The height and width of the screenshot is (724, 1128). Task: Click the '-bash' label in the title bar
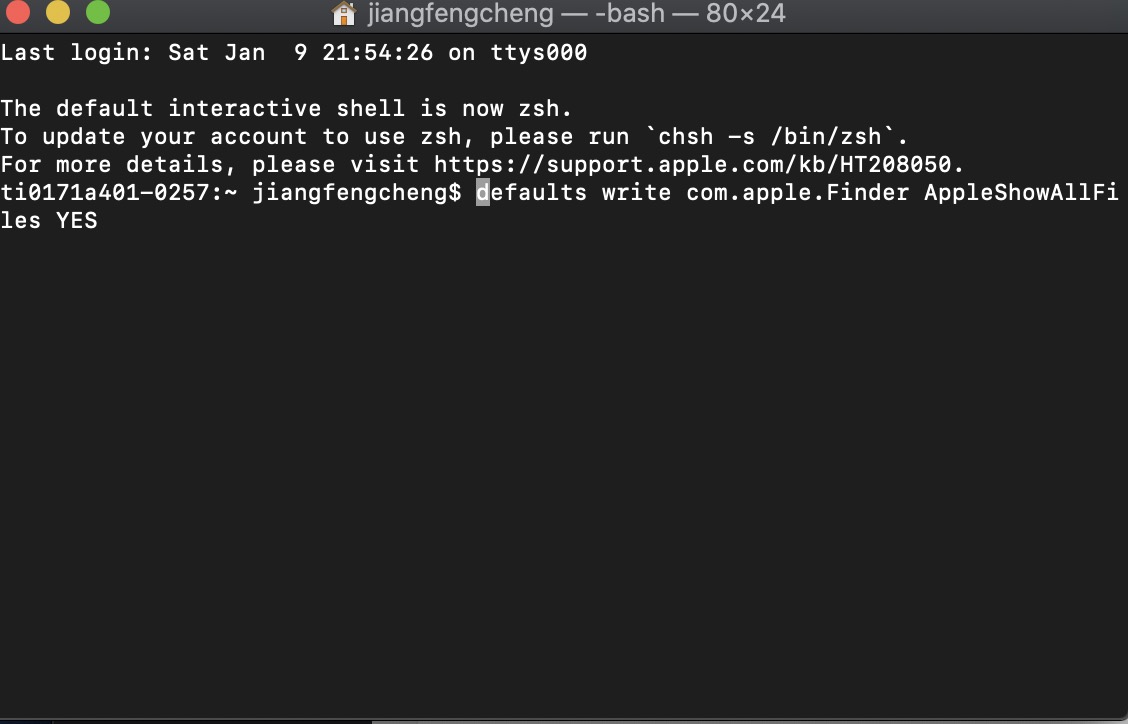(629, 13)
